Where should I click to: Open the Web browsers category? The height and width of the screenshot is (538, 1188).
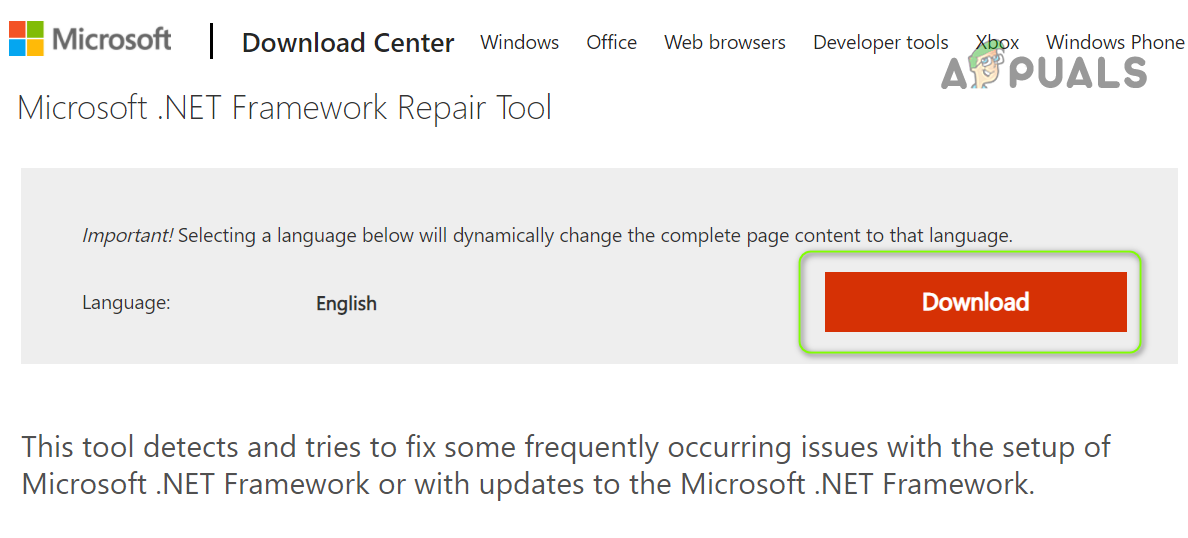coord(724,42)
